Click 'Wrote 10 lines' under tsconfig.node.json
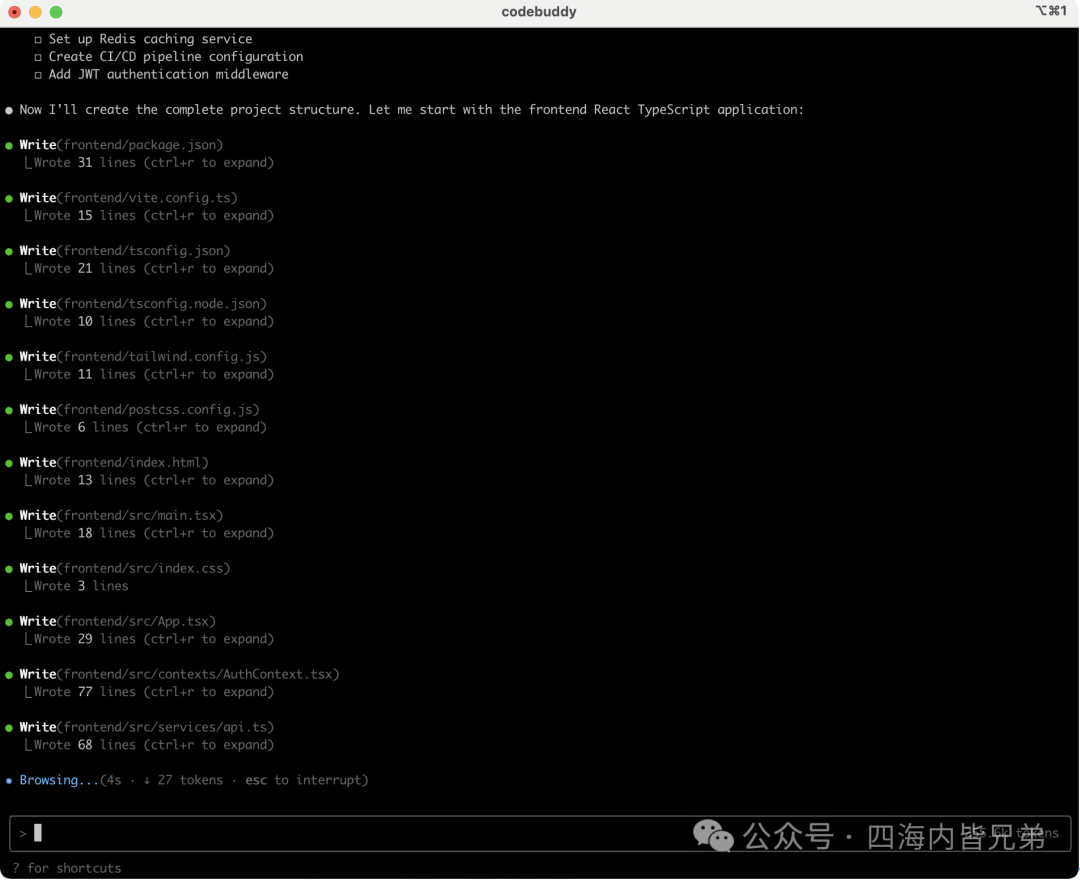This screenshot has height=880, width=1080. (85, 322)
